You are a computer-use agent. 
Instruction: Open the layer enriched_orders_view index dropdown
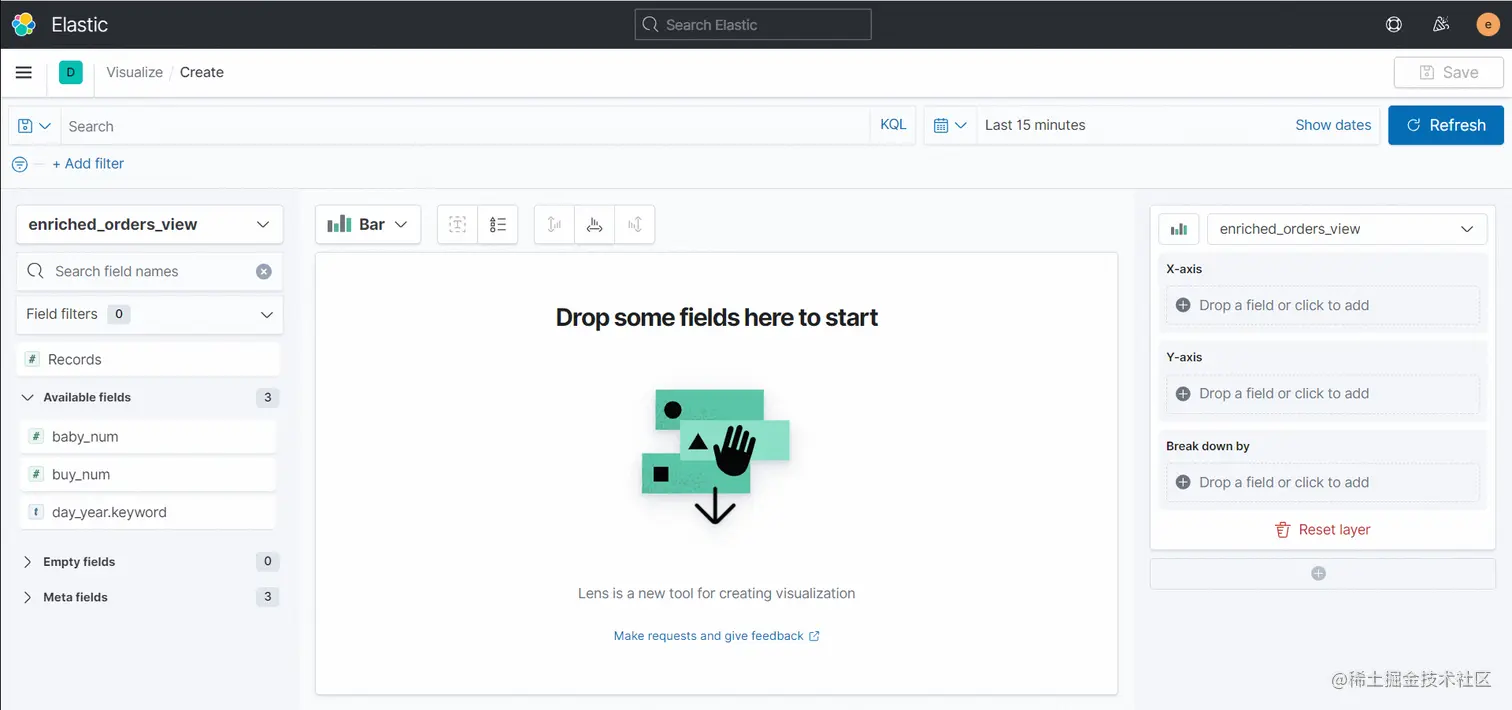pyautogui.click(x=1347, y=229)
